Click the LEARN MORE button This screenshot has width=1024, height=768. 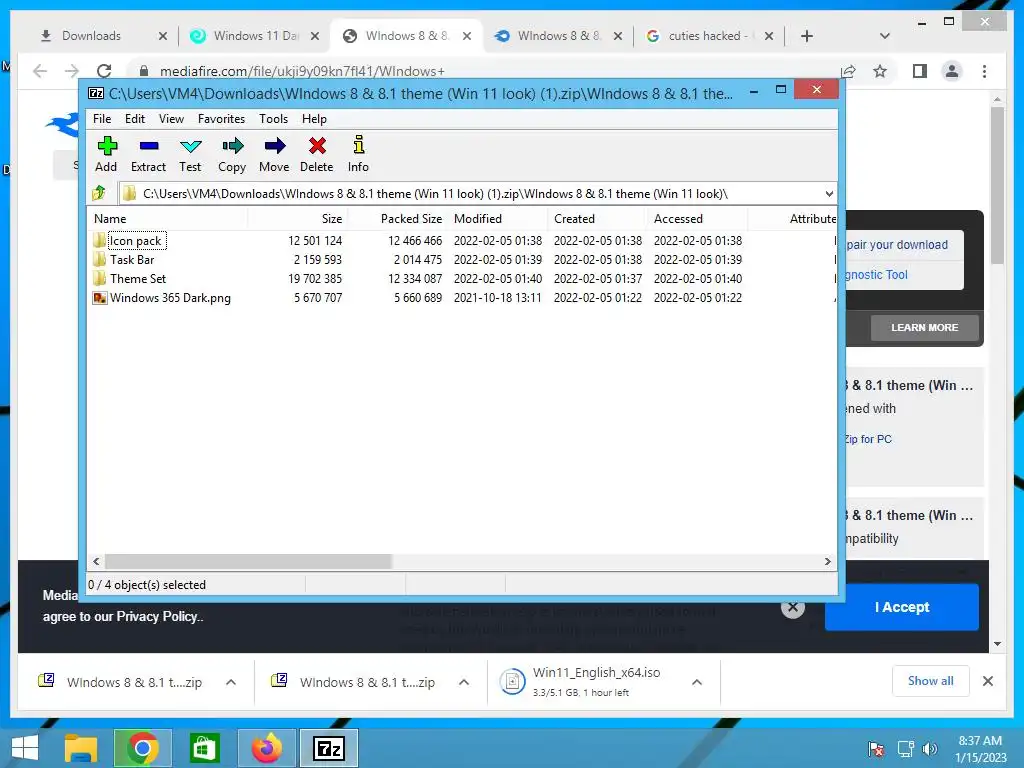[924, 327]
